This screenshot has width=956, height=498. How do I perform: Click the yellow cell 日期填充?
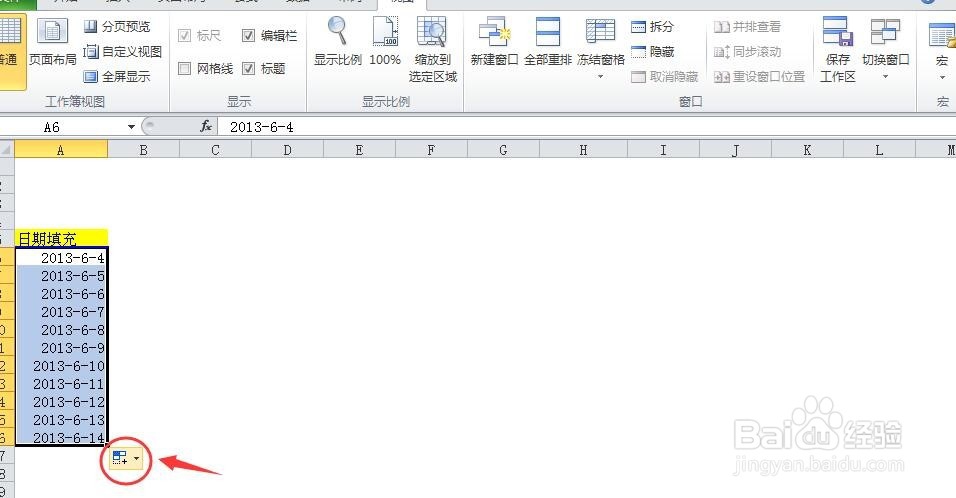[61, 238]
